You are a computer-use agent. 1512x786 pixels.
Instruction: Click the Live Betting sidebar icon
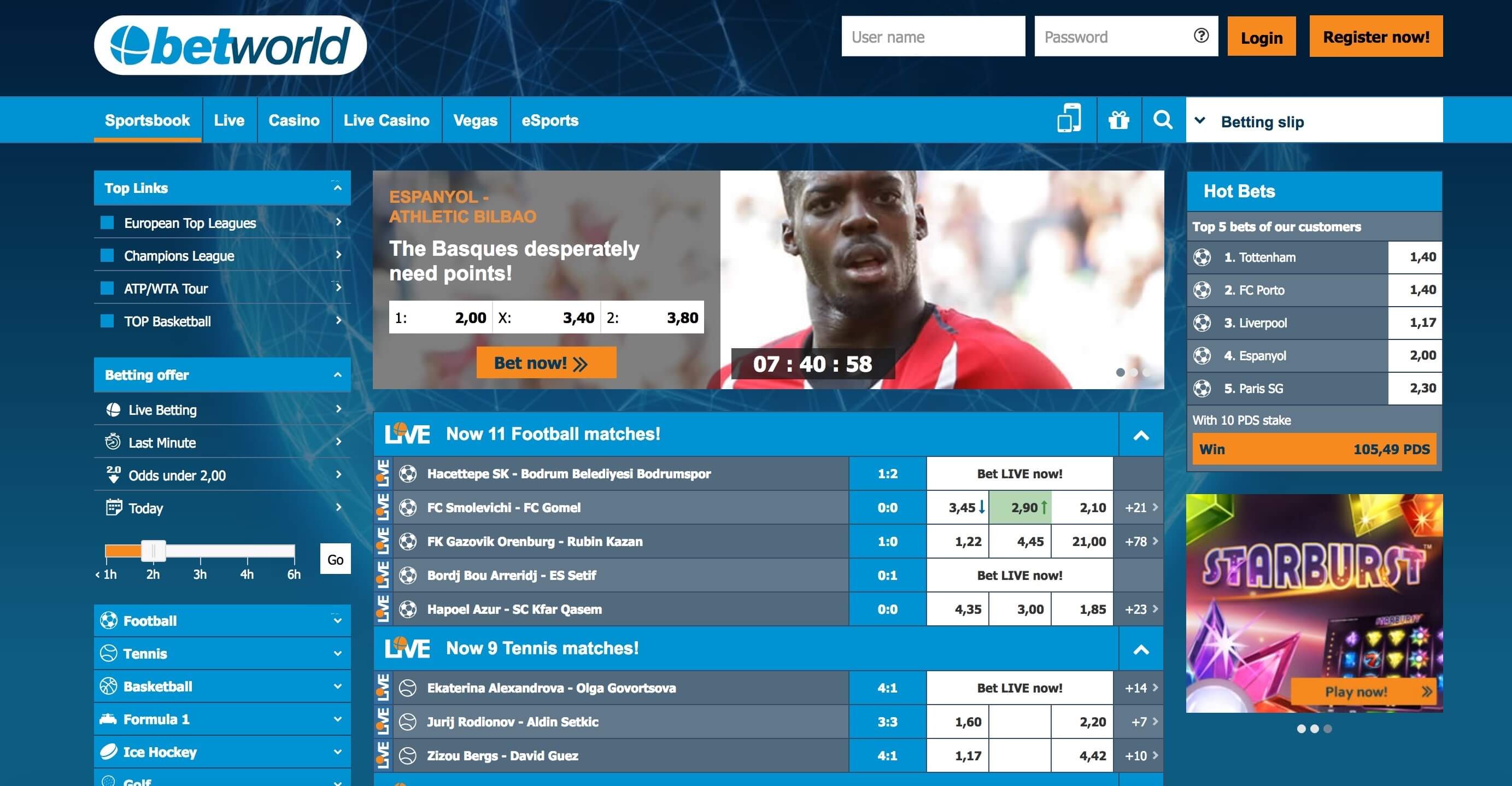pyautogui.click(x=113, y=410)
